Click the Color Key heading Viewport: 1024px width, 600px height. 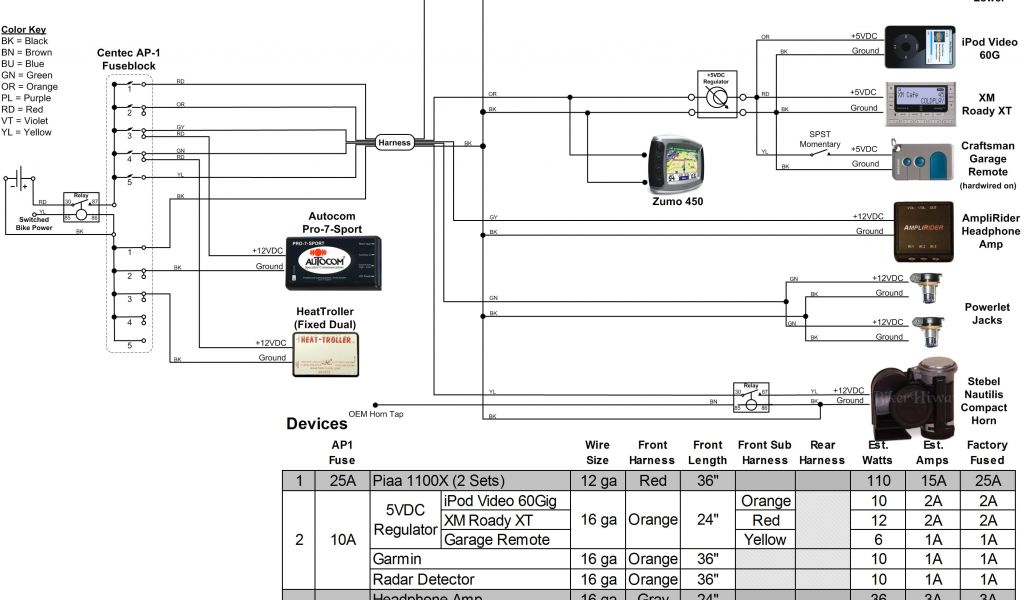23,30
